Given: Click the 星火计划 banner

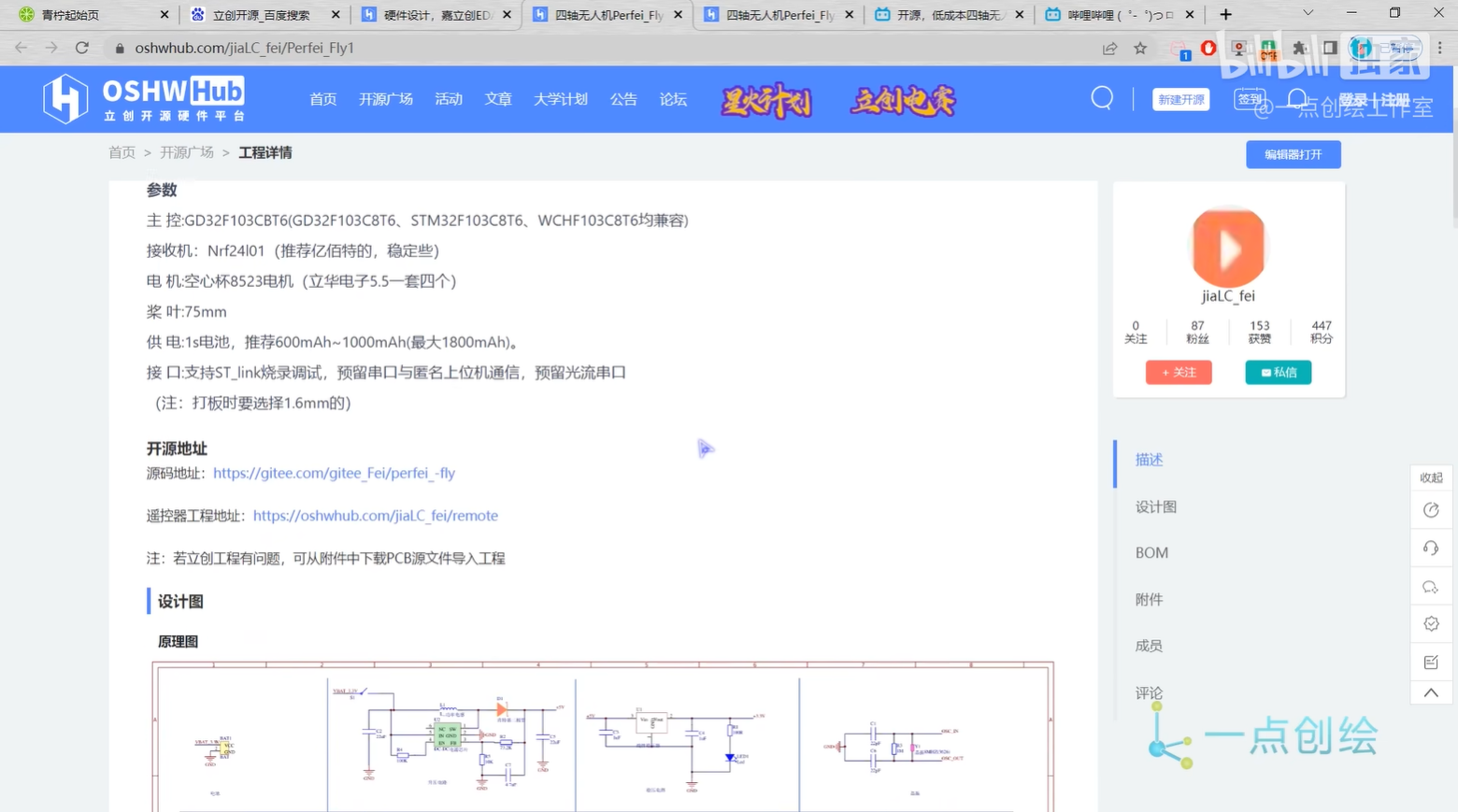Looking at the screenshot, I should 766,100.
